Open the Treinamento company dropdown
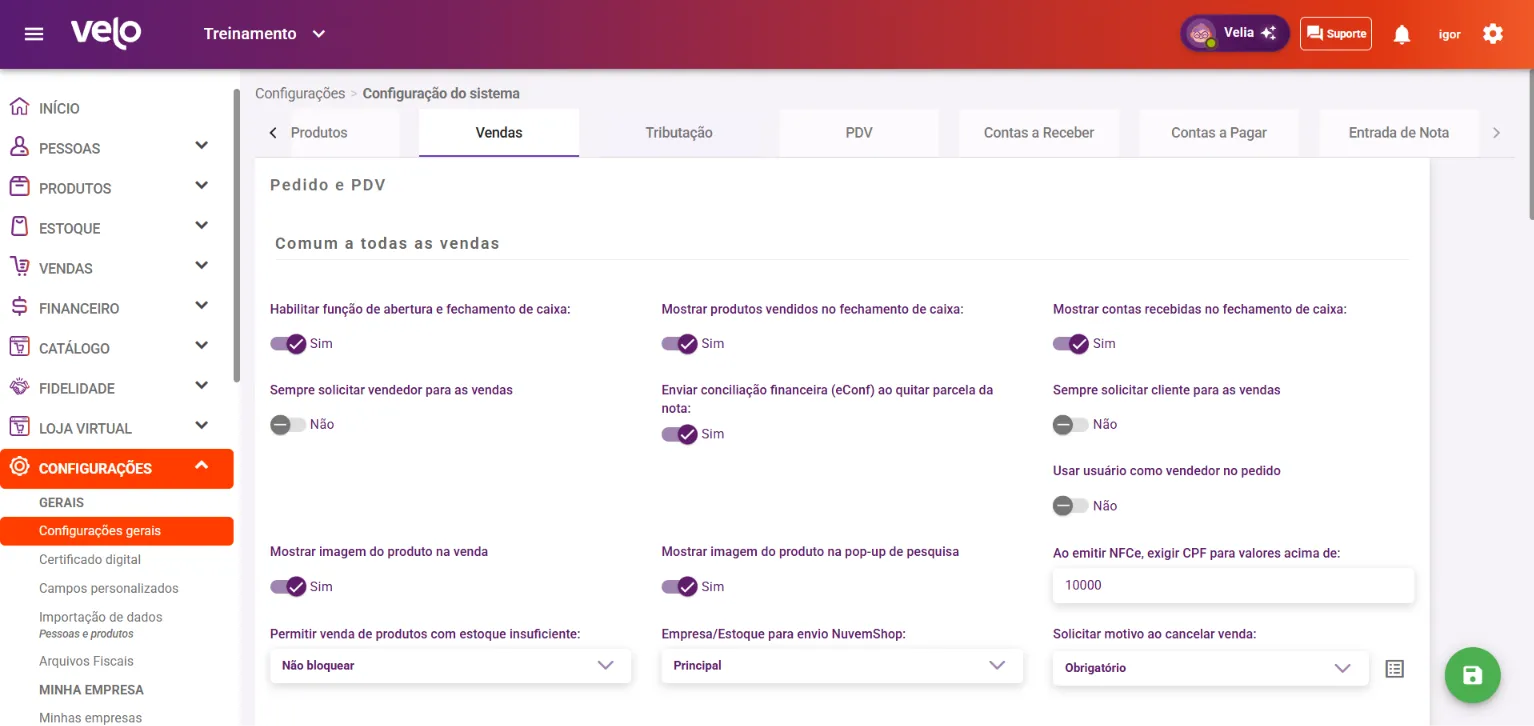 click(x=264, y=34)
